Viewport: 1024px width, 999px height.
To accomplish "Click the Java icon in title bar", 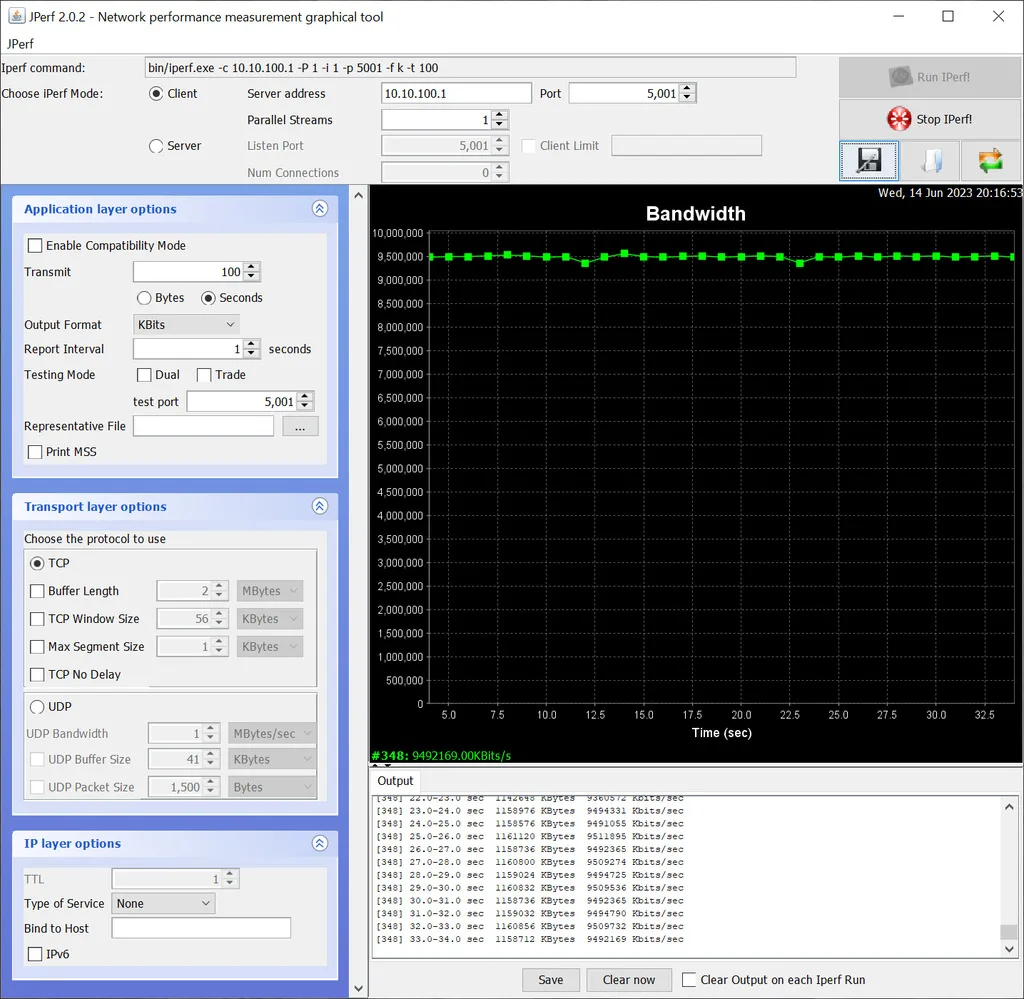I will point(17,16).
